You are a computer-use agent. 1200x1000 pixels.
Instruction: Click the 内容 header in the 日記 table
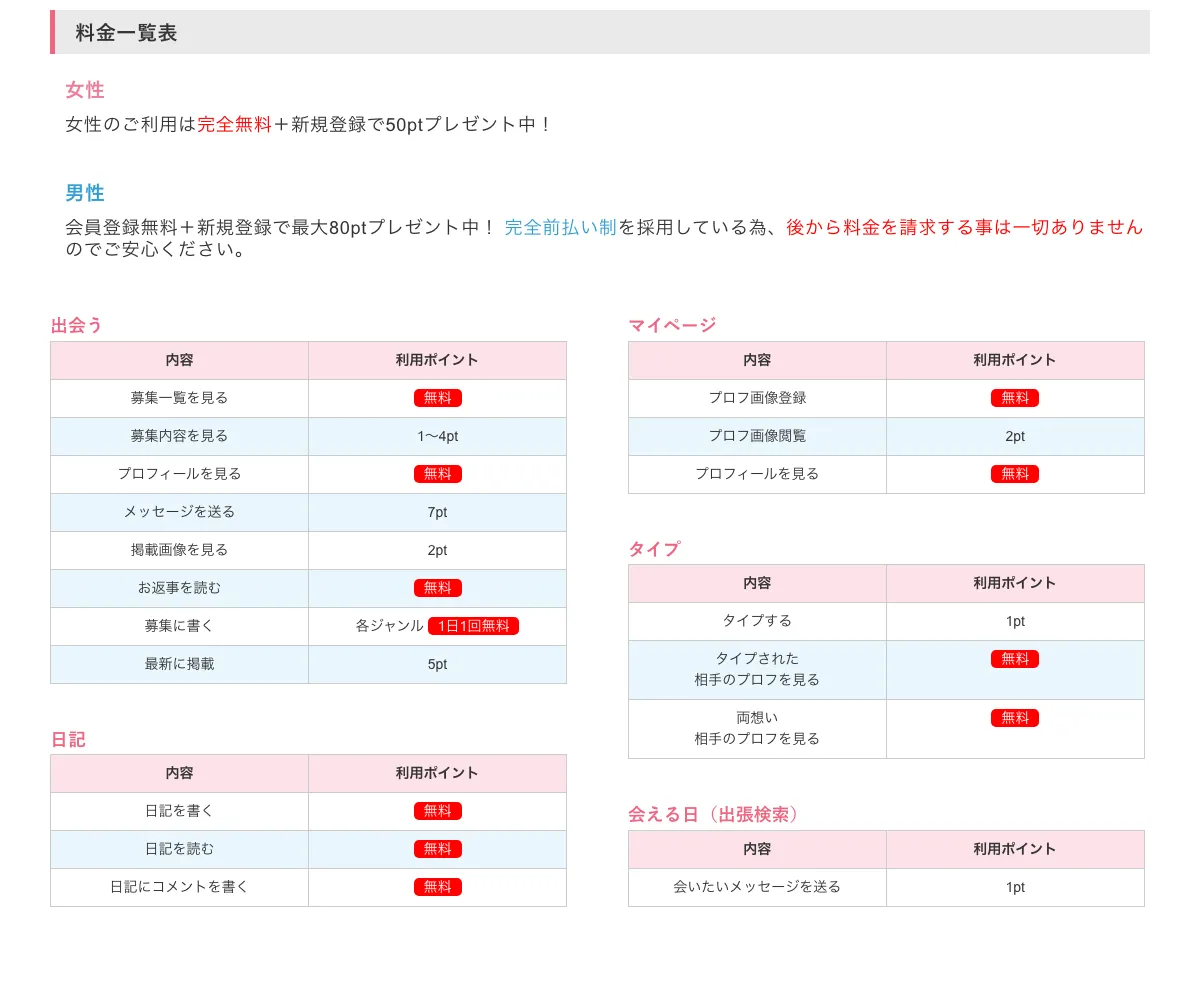click(179, 773)
